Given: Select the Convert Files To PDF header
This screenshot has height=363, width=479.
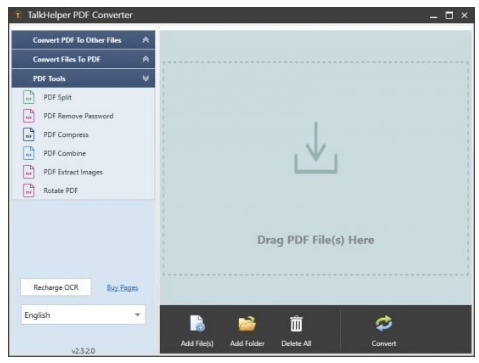Looking at the screenshot, I should [83, 59].
